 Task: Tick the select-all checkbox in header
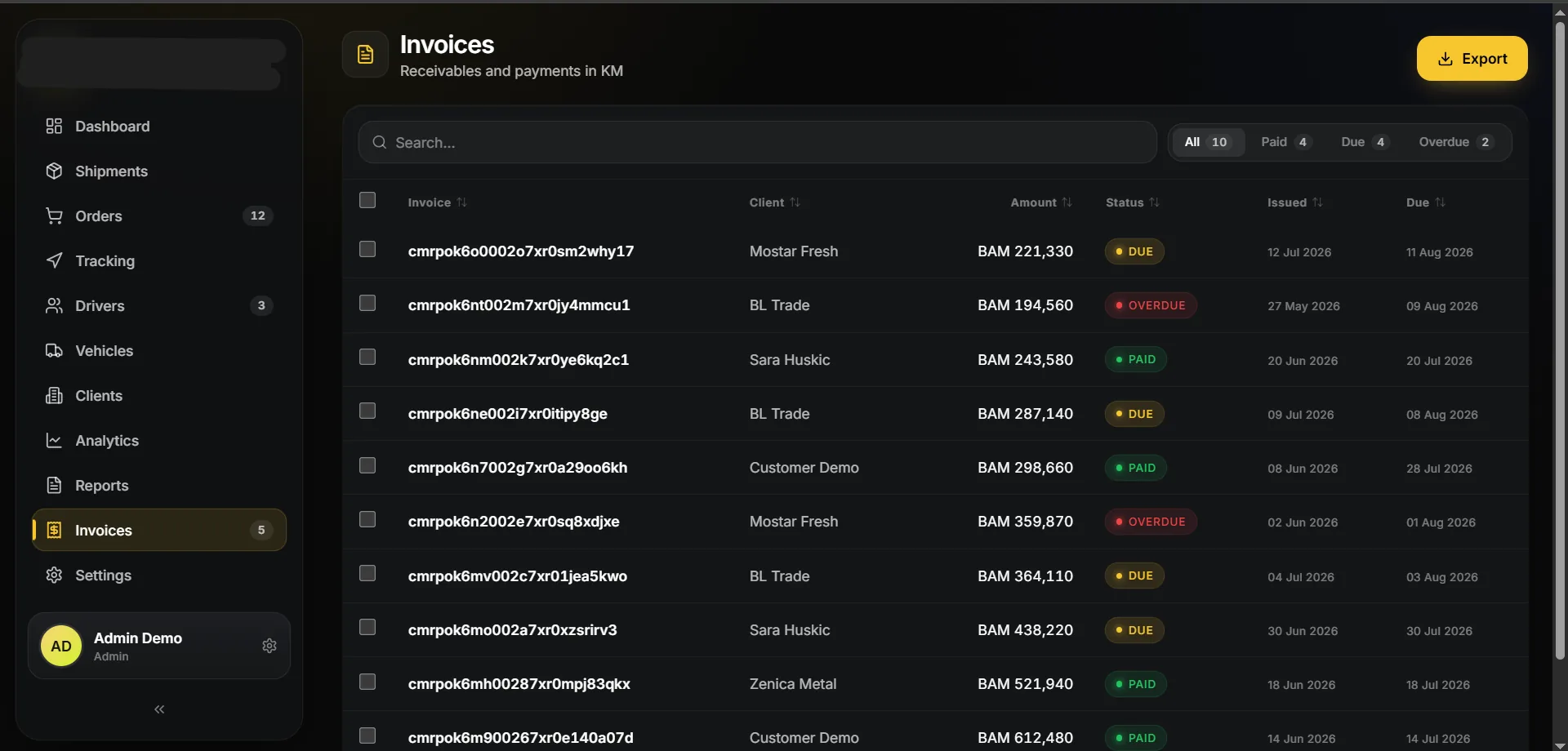tap(367, 200)
